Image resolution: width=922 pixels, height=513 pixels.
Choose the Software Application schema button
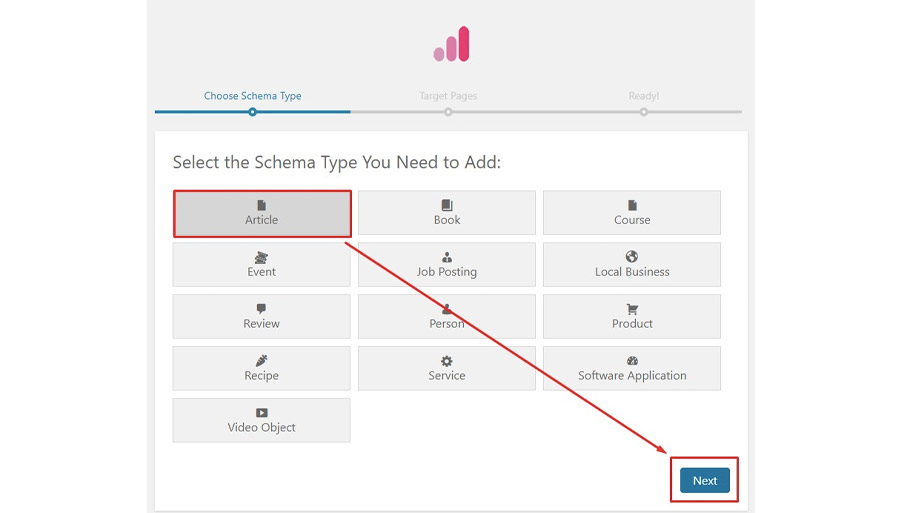pos(632,369)
